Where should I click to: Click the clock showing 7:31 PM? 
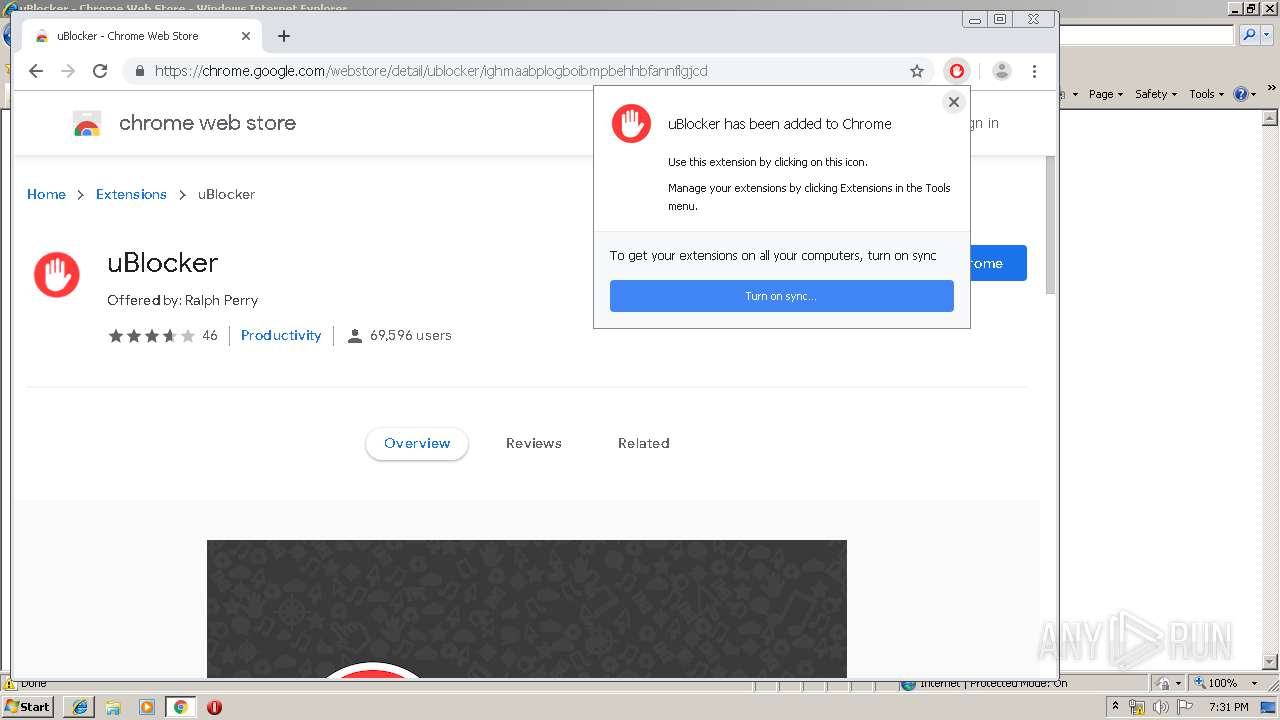click(x=1229, y=707)
